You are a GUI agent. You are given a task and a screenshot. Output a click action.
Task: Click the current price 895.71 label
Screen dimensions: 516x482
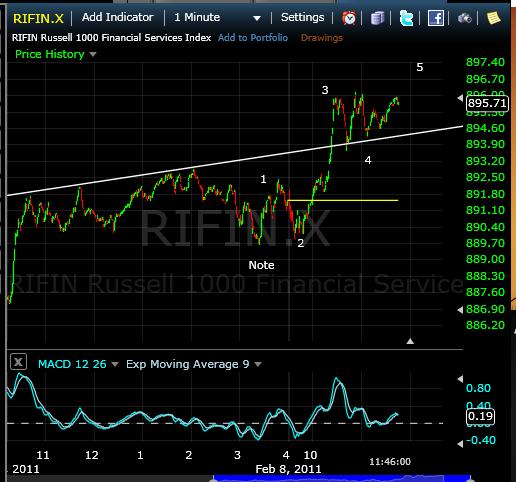(x=487, y=103)
